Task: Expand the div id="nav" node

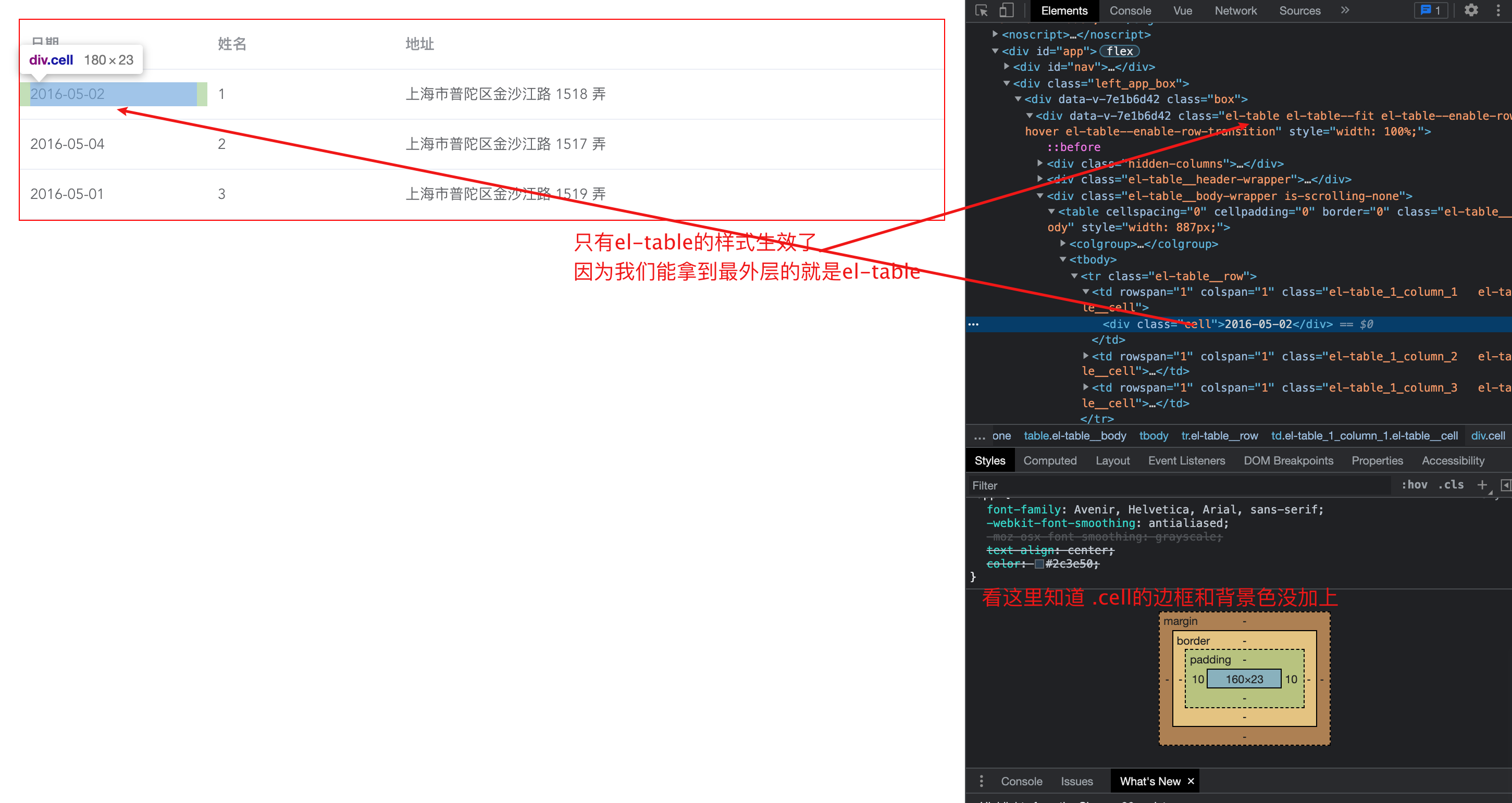Action: click(1006, 66)
